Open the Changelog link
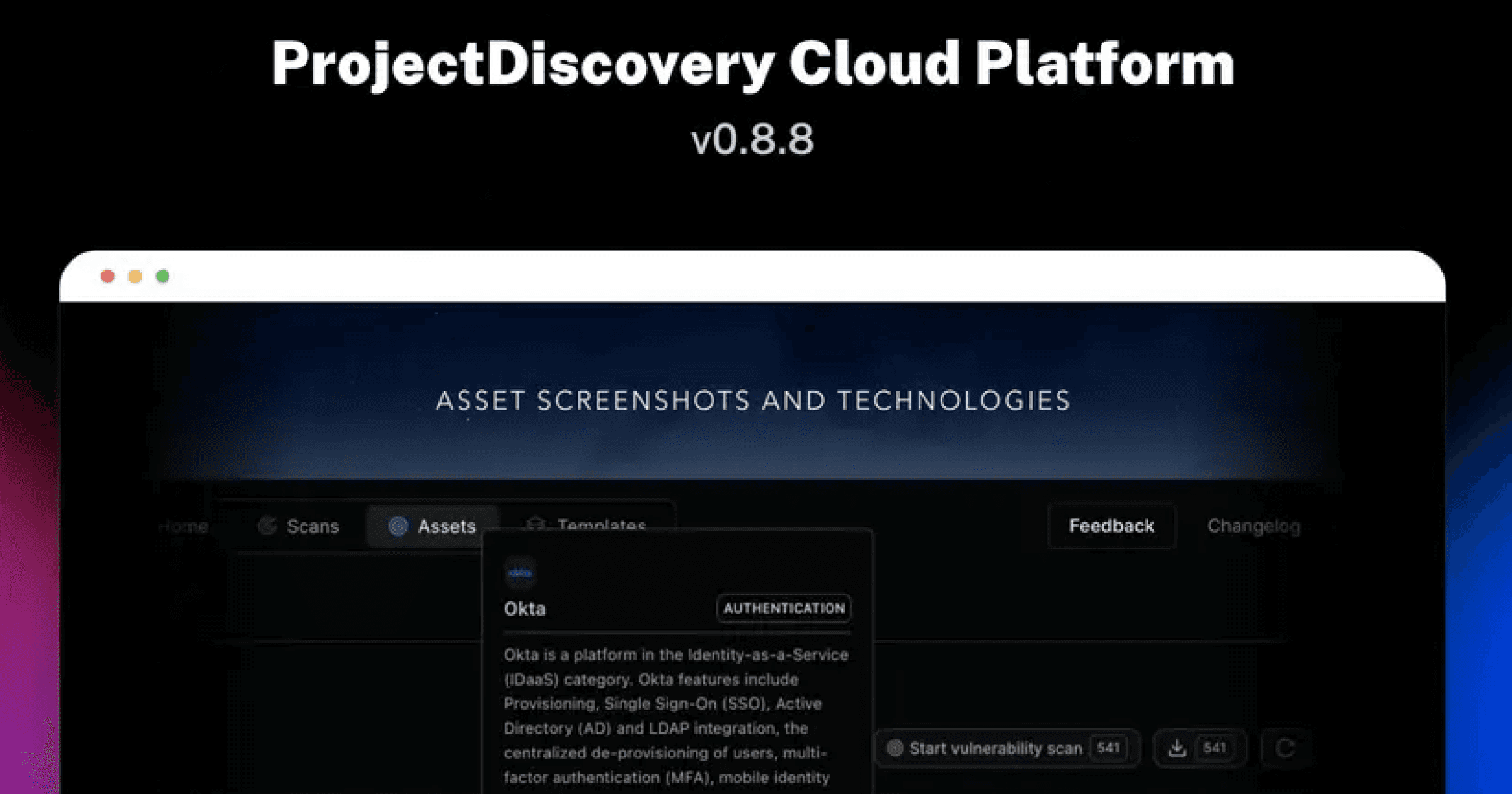1512x794 pixels. tap(1253, 526)
